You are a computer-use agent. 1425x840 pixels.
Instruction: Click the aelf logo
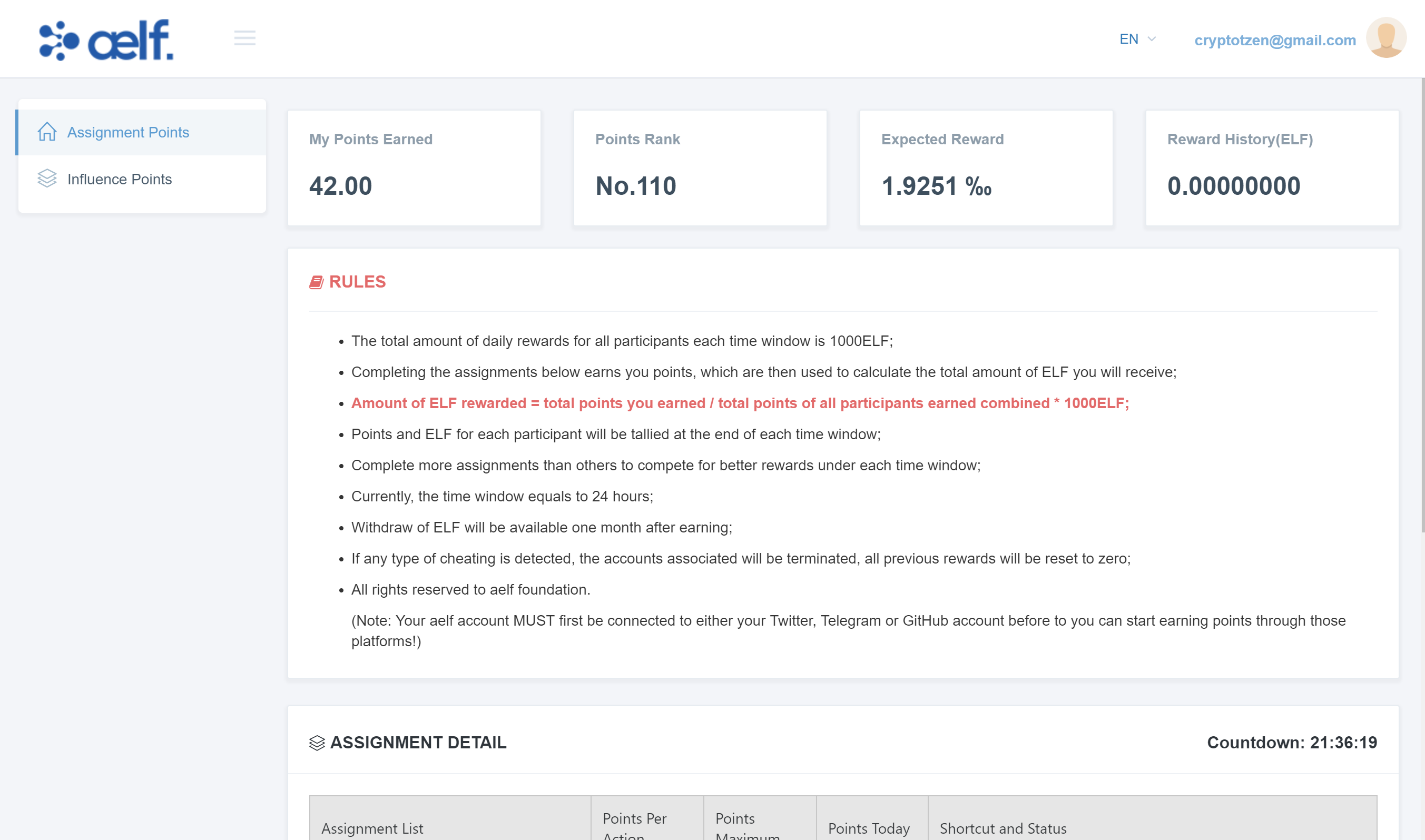(106, 39)
